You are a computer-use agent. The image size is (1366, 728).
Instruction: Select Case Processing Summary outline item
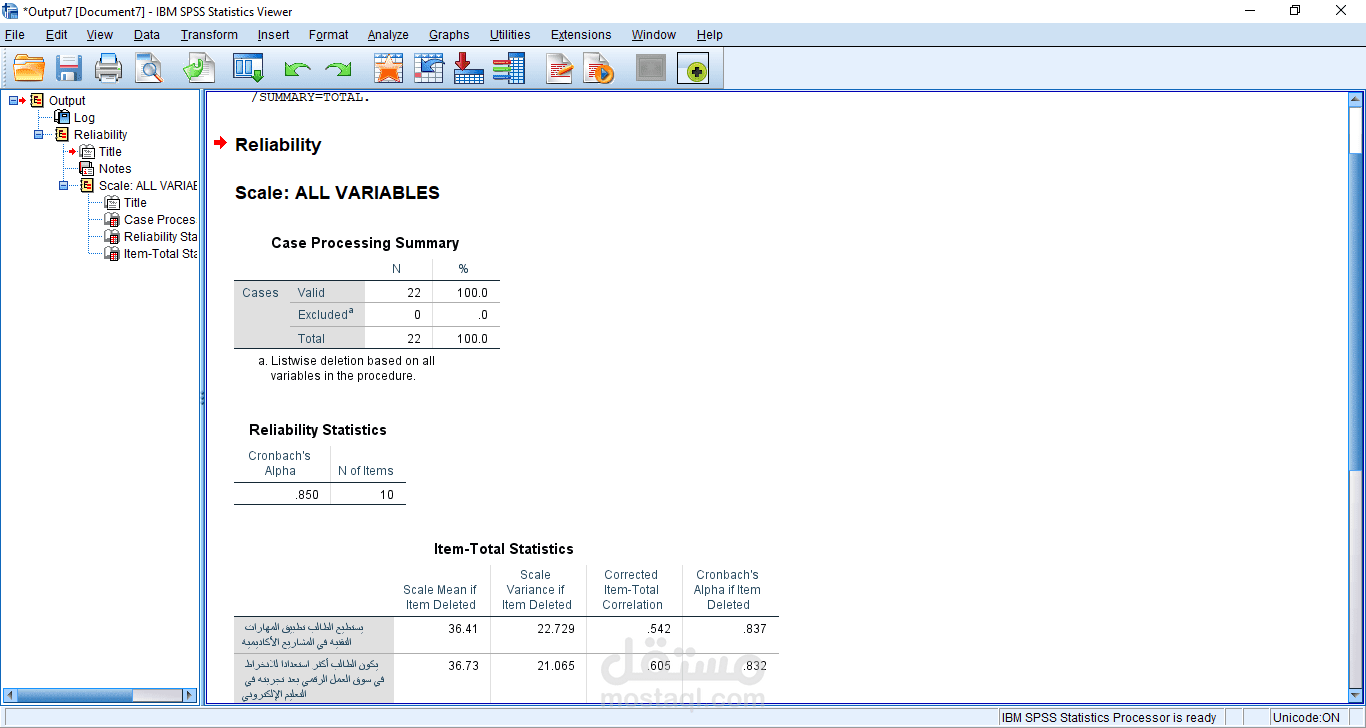click(160, 219)
